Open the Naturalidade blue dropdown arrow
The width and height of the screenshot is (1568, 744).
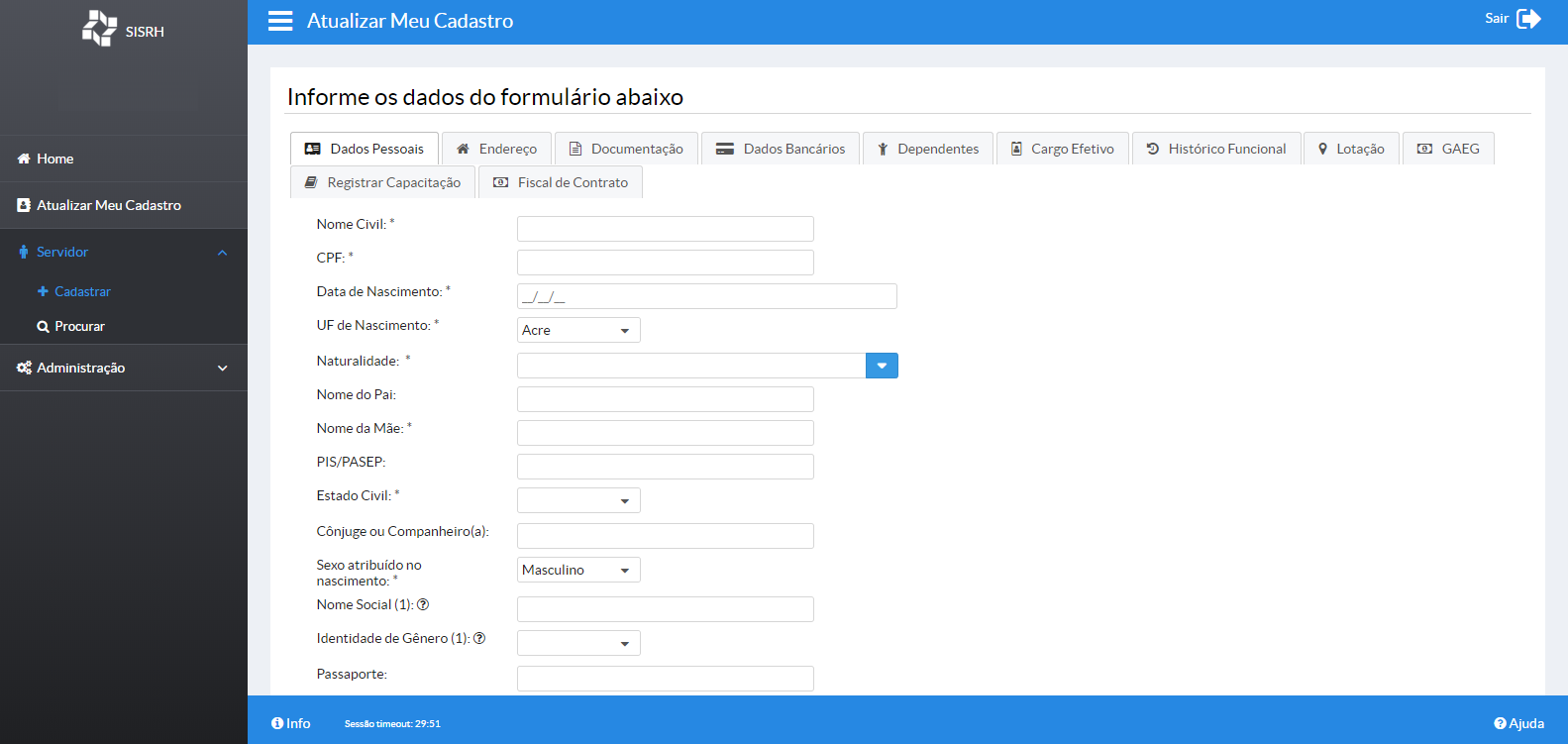click(882, 366)
